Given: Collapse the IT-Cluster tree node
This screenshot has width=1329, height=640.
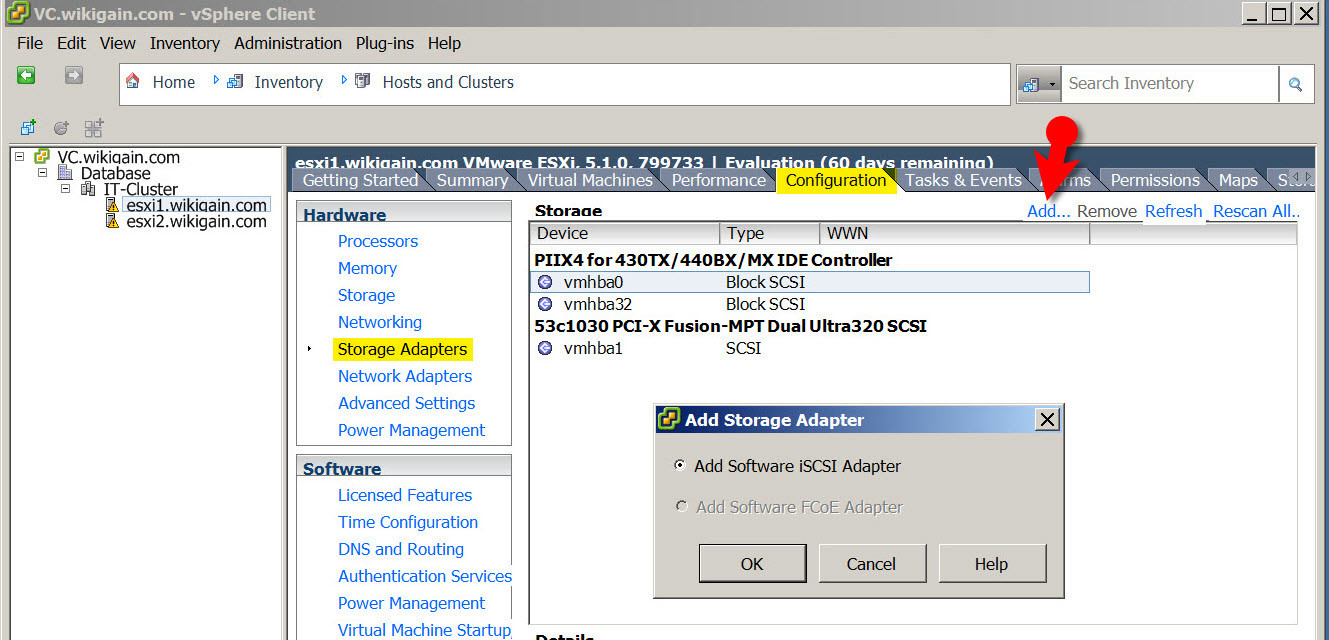Looking at the screenshot, I should pyautogui.click(x=66, y=189).
